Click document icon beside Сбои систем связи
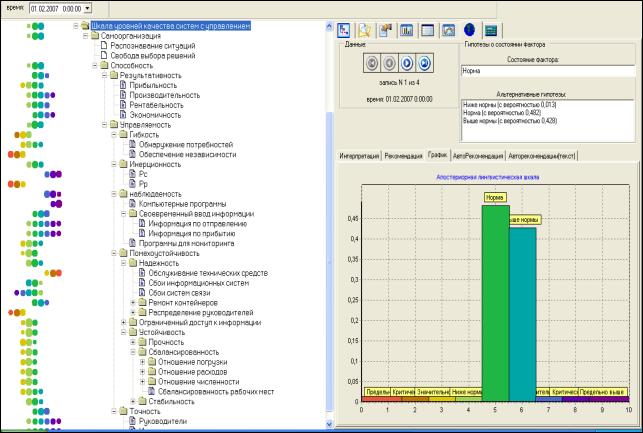The height and width of the screenshot is (433, 643). [142, 292]
